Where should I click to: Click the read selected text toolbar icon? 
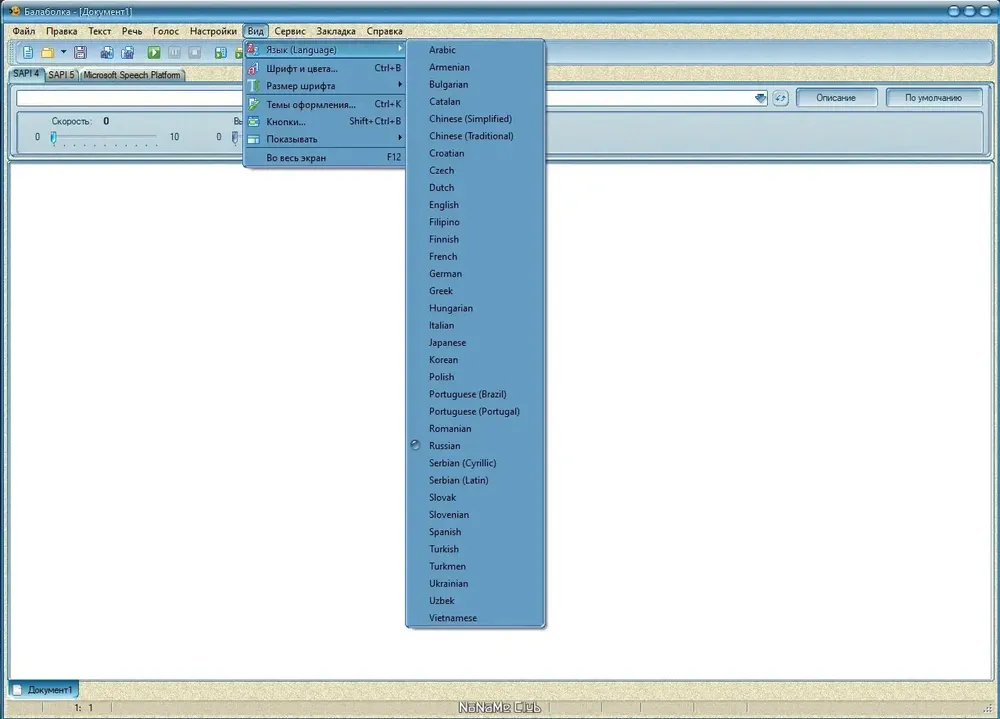(x=221, y=52)
